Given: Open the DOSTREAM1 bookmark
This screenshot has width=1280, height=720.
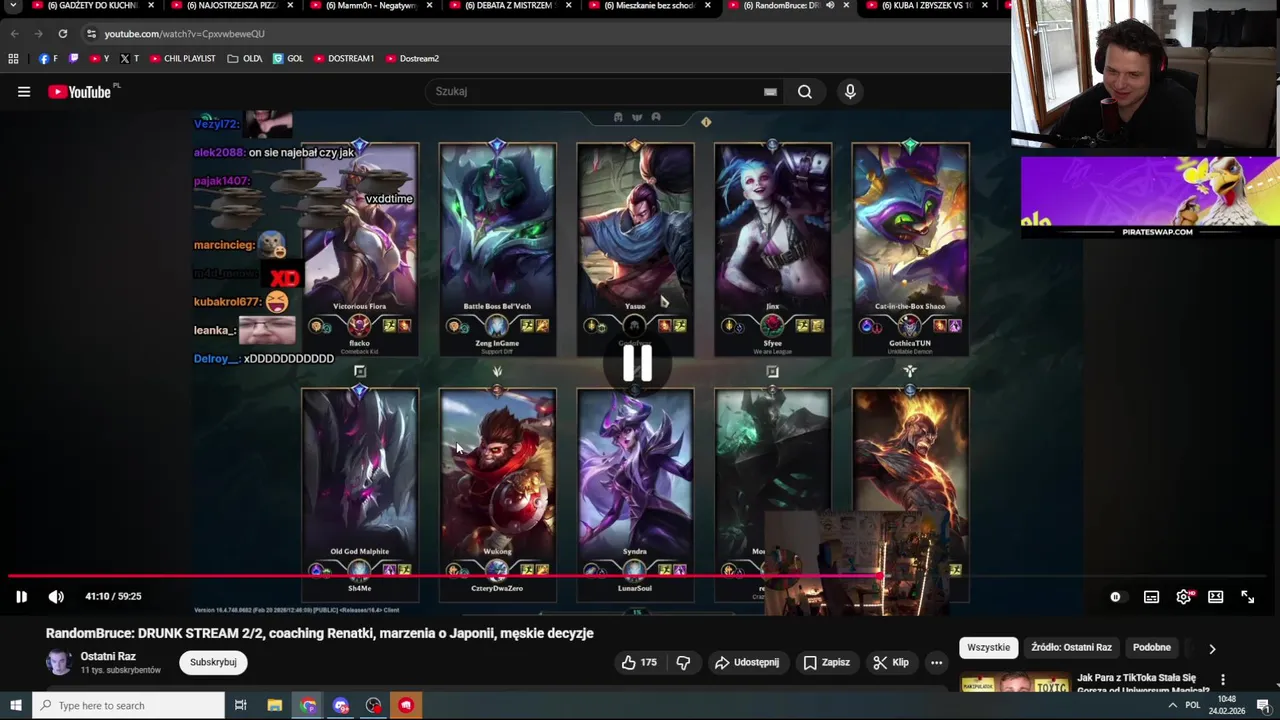Looking at the screenshot, I should point(344,59).
